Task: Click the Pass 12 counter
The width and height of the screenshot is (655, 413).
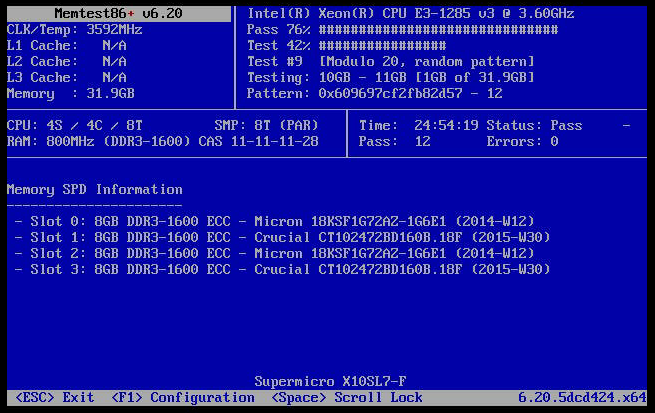Action: coord(394,142)
